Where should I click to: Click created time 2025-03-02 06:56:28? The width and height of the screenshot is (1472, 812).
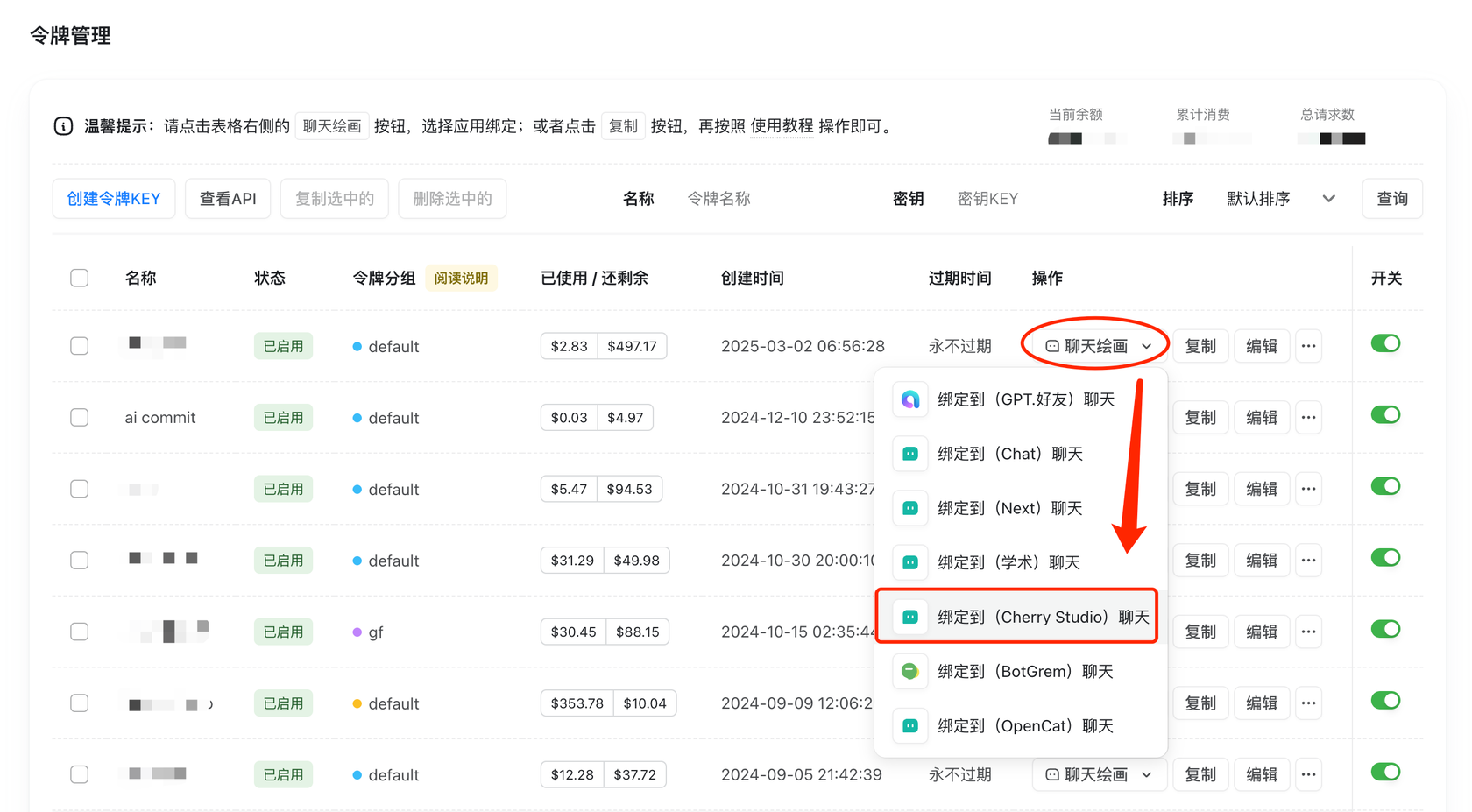[x=803, y=346]
